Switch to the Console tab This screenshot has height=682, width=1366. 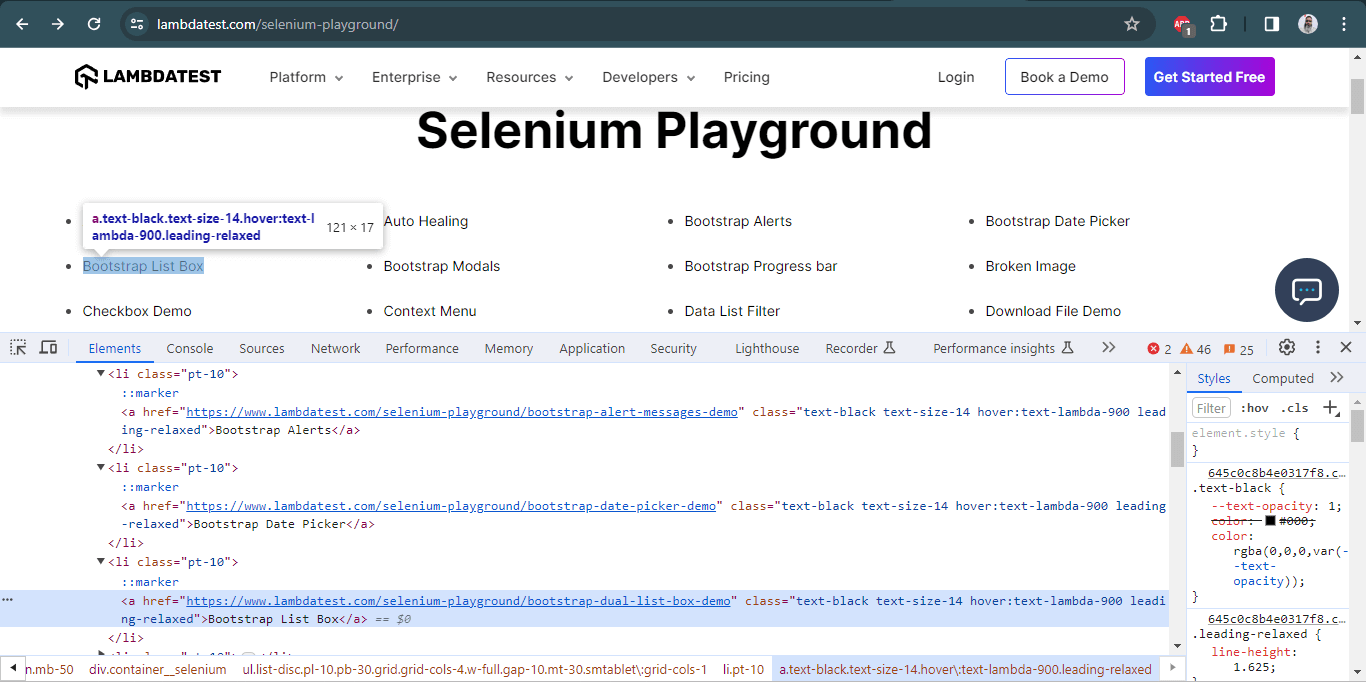(x=189, y=348)
